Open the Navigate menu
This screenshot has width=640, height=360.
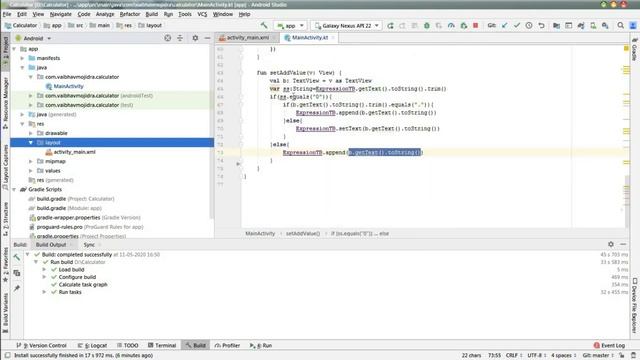60,14
